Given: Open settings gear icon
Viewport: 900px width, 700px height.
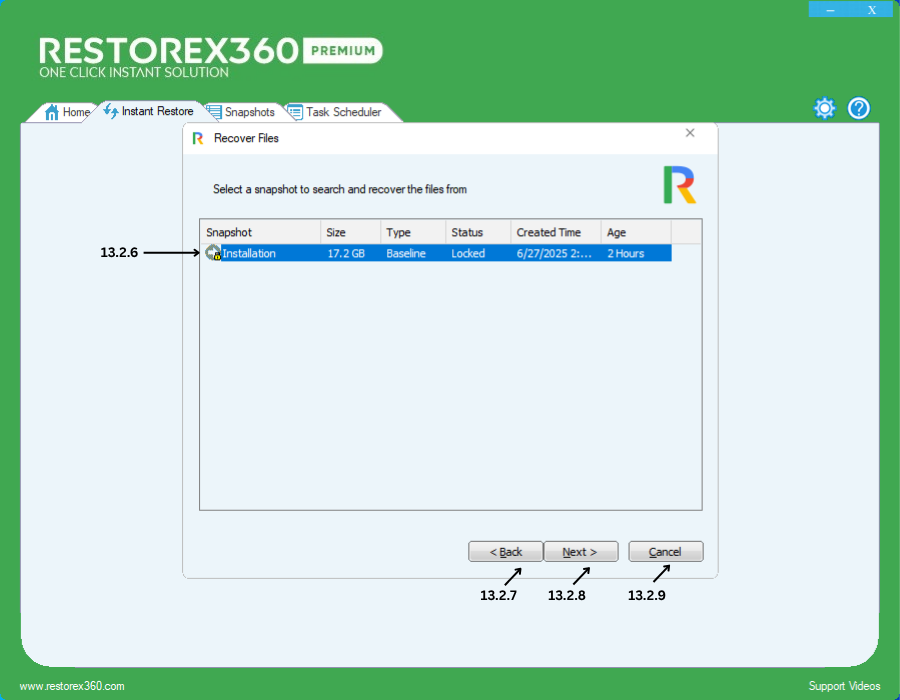Looking at the screenshot, I should (824, 108).
